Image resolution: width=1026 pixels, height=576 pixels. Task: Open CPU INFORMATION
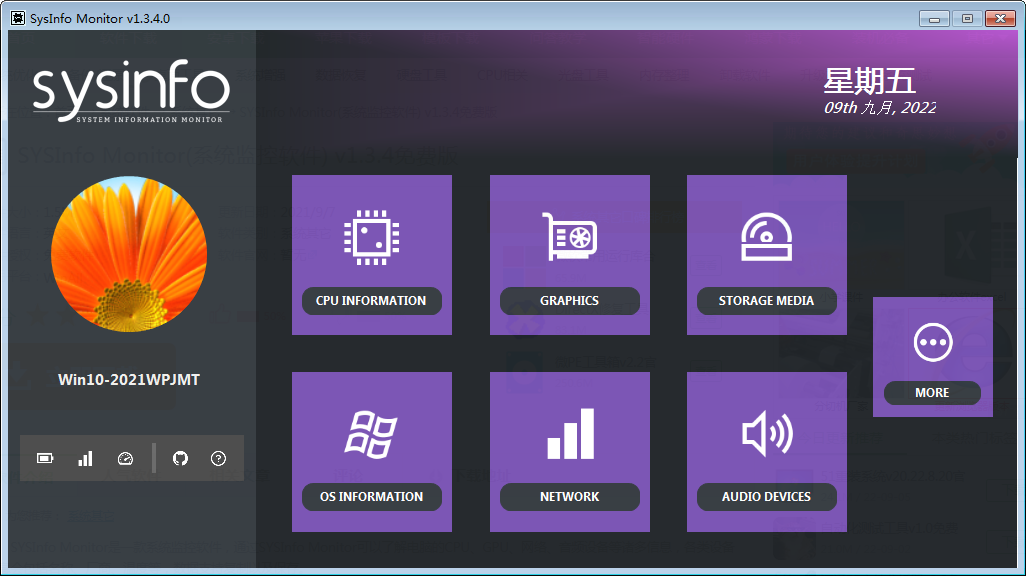(x=371, y=301)
